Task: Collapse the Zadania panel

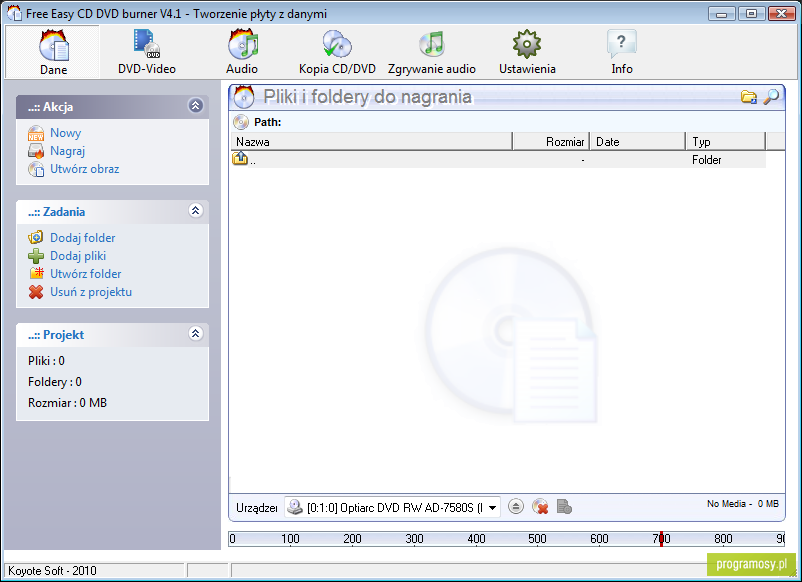Action: (x=195, y=210)
